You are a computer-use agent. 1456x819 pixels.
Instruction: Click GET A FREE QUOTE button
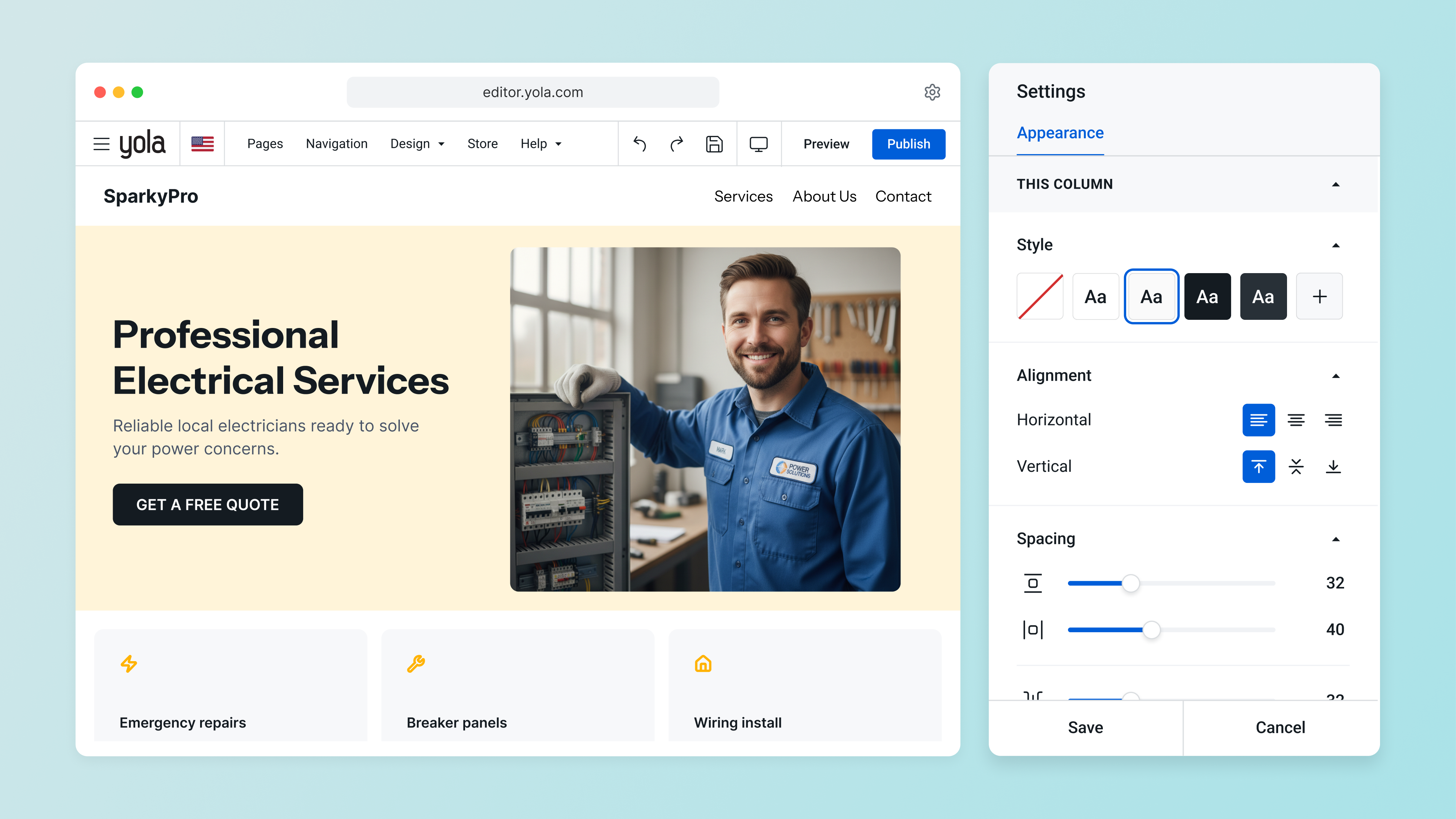[208, 504]
